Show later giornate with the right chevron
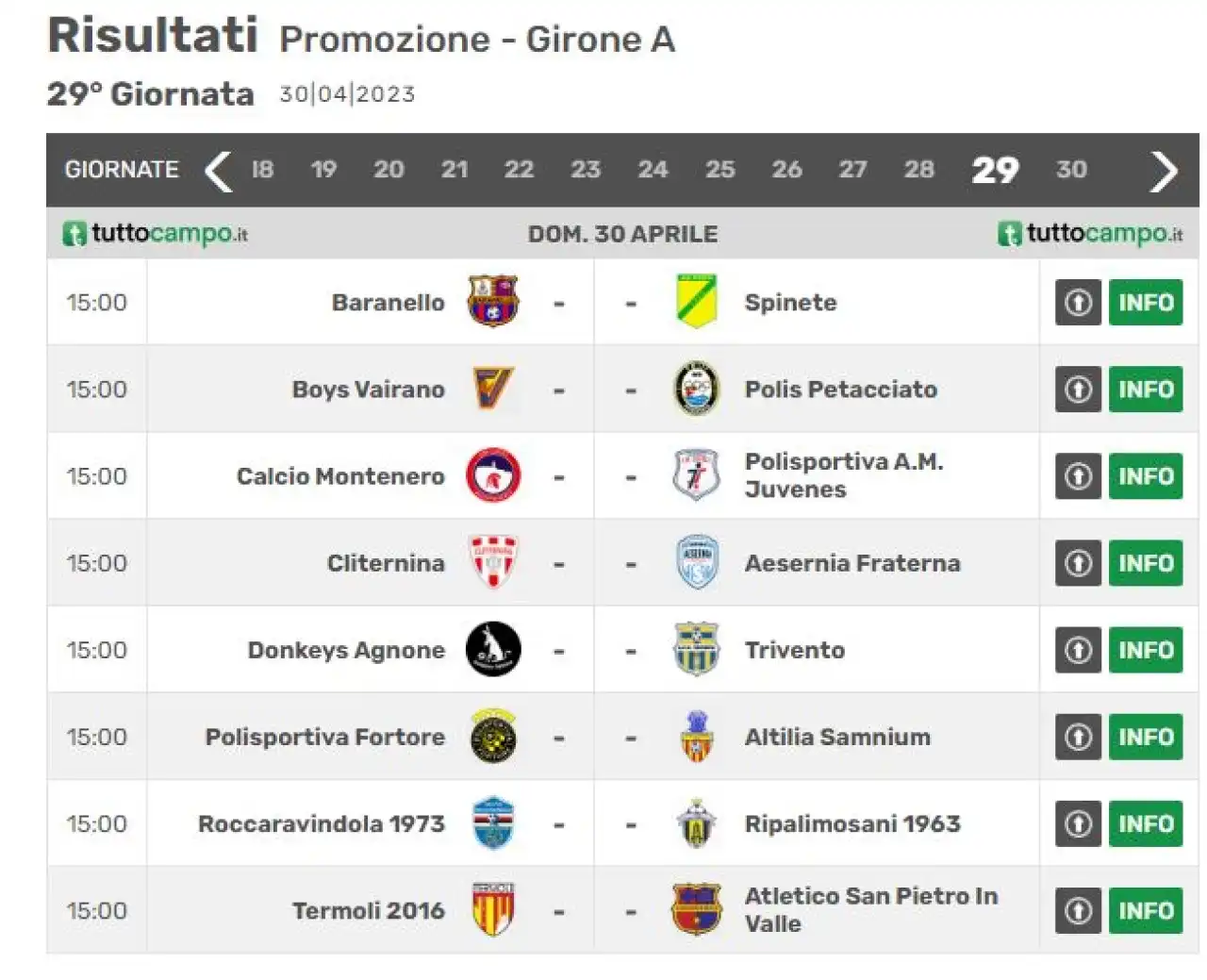 [x=1165, y=171]
